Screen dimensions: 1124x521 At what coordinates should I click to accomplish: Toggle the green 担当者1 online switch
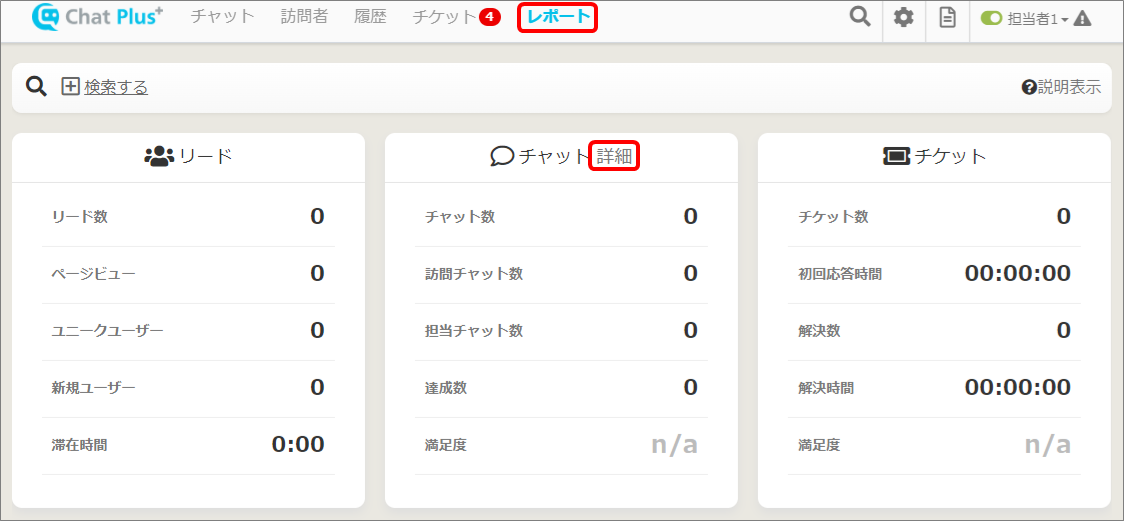[991, 19]
